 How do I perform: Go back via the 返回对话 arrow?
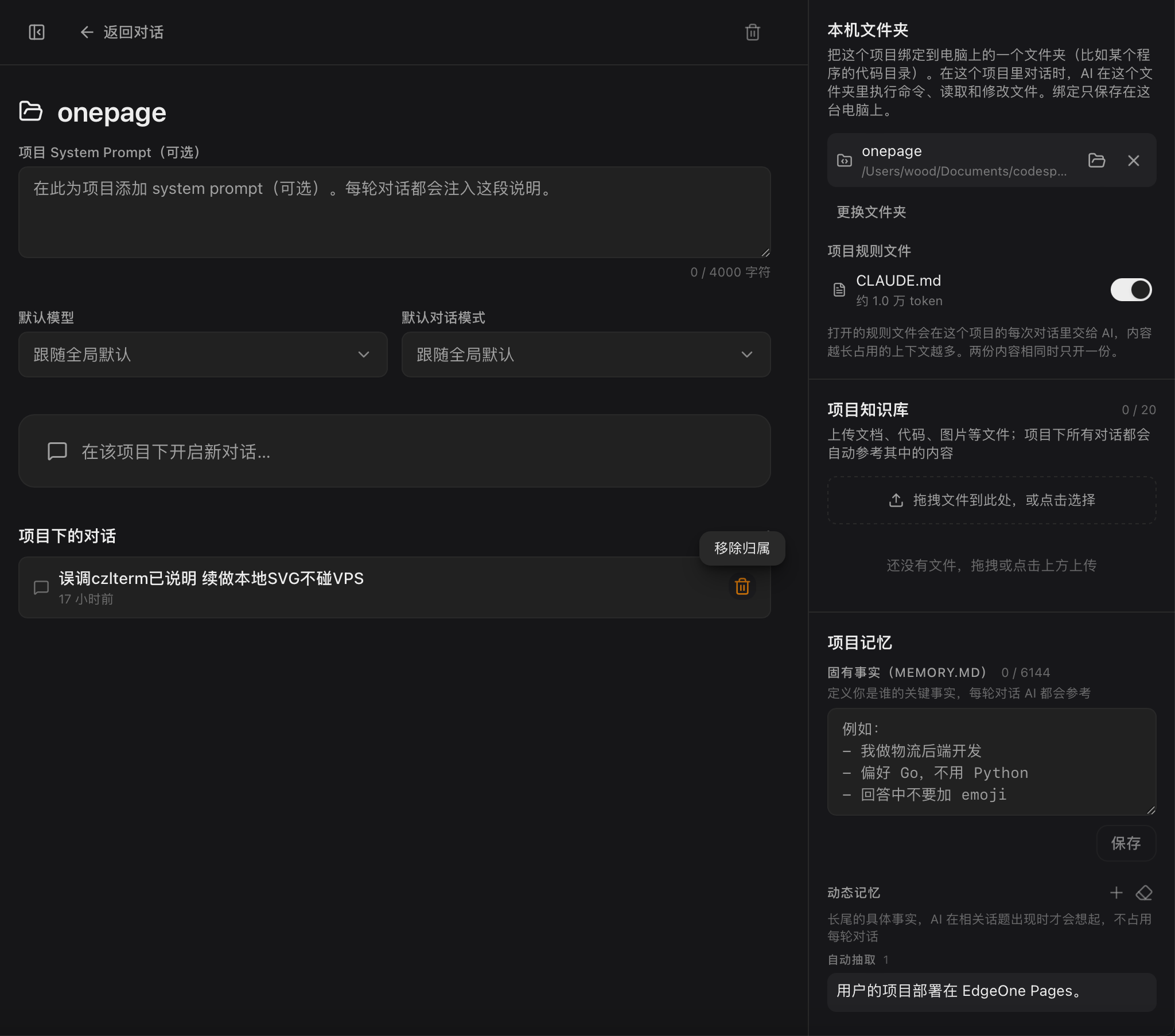pyautogui.click(x=87, y=32)
